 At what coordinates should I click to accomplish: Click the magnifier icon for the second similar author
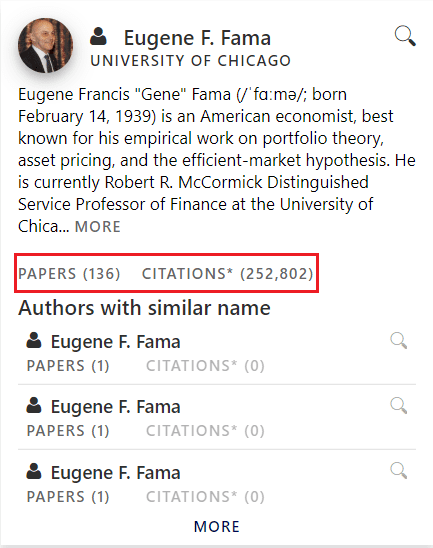[399, 406]
